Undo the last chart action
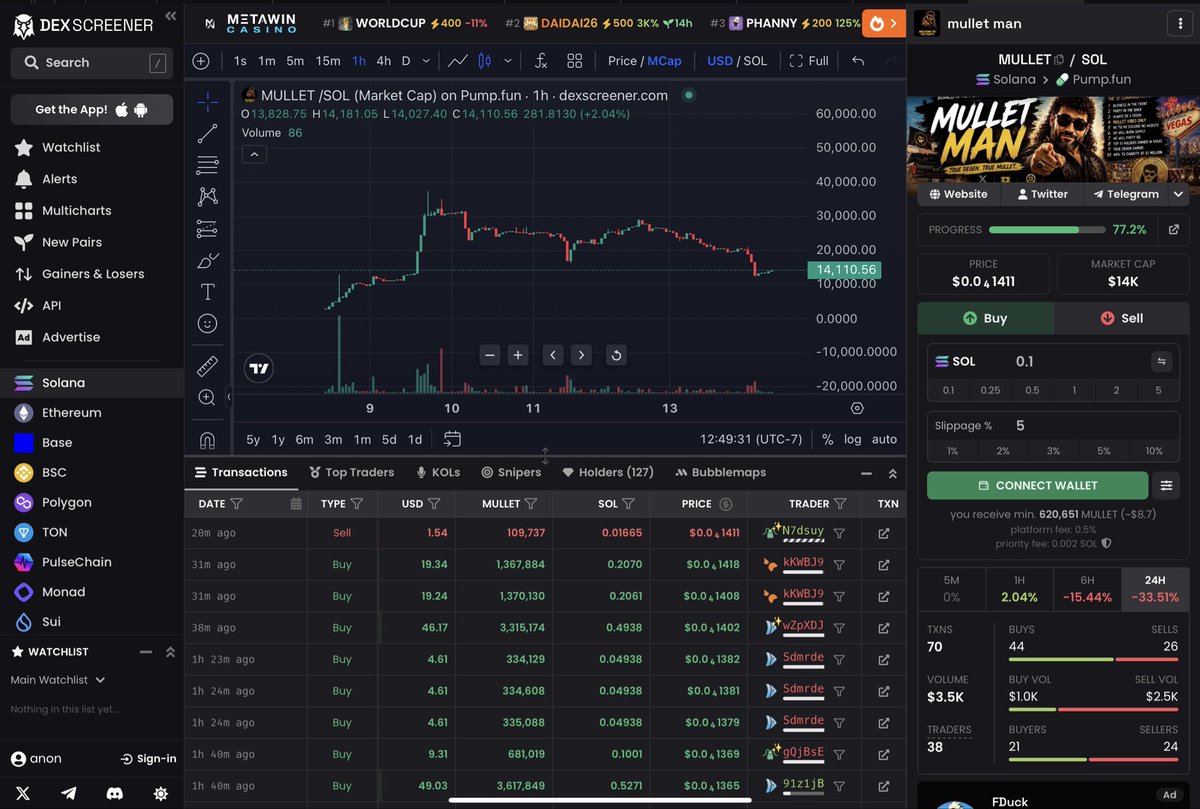Image resolution: width=1200 pixels, height=809 pixels. pyautogui.click(x=858, y=61)
